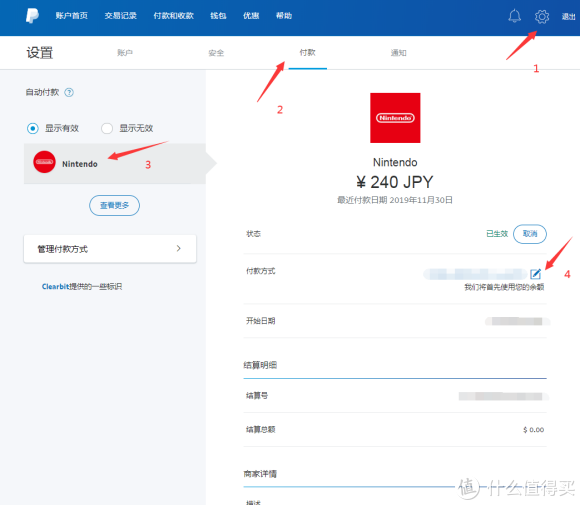580x505 pixels.
Task: Click the 结算总额 label
Action: [x=261, y=430]
